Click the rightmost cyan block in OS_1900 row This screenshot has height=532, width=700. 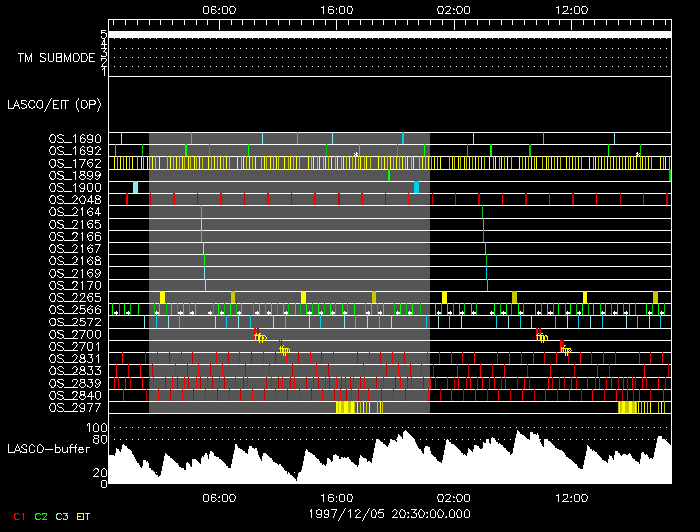coord(417,187)
